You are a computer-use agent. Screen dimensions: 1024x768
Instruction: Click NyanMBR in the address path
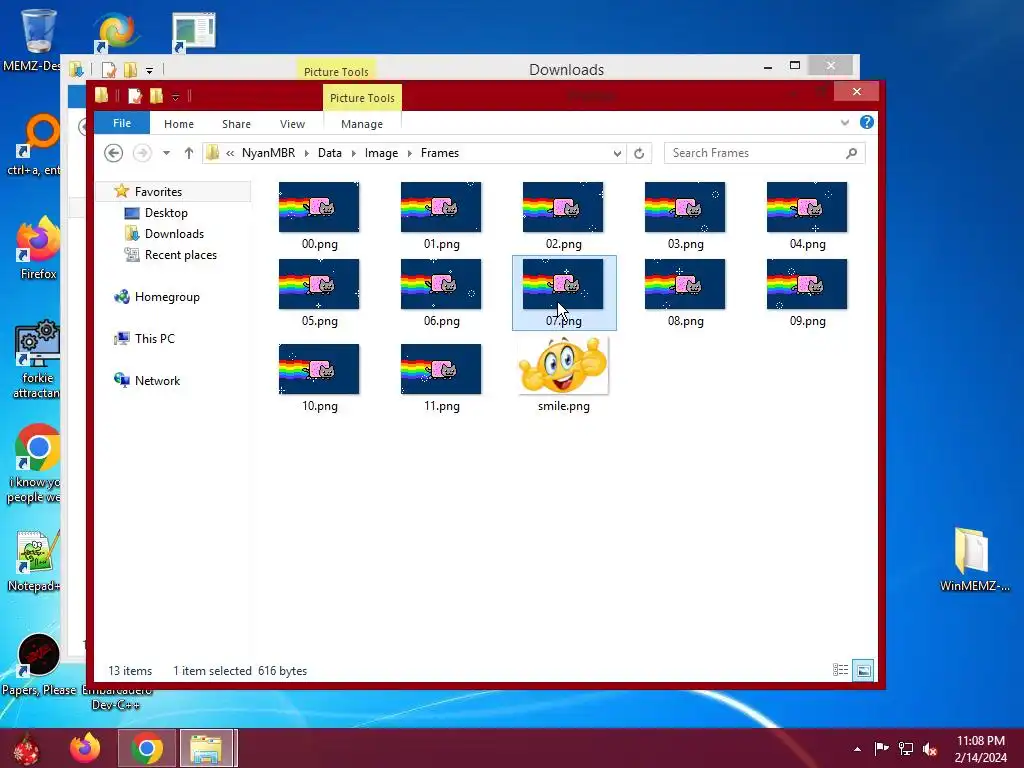[x=268, y=153]
